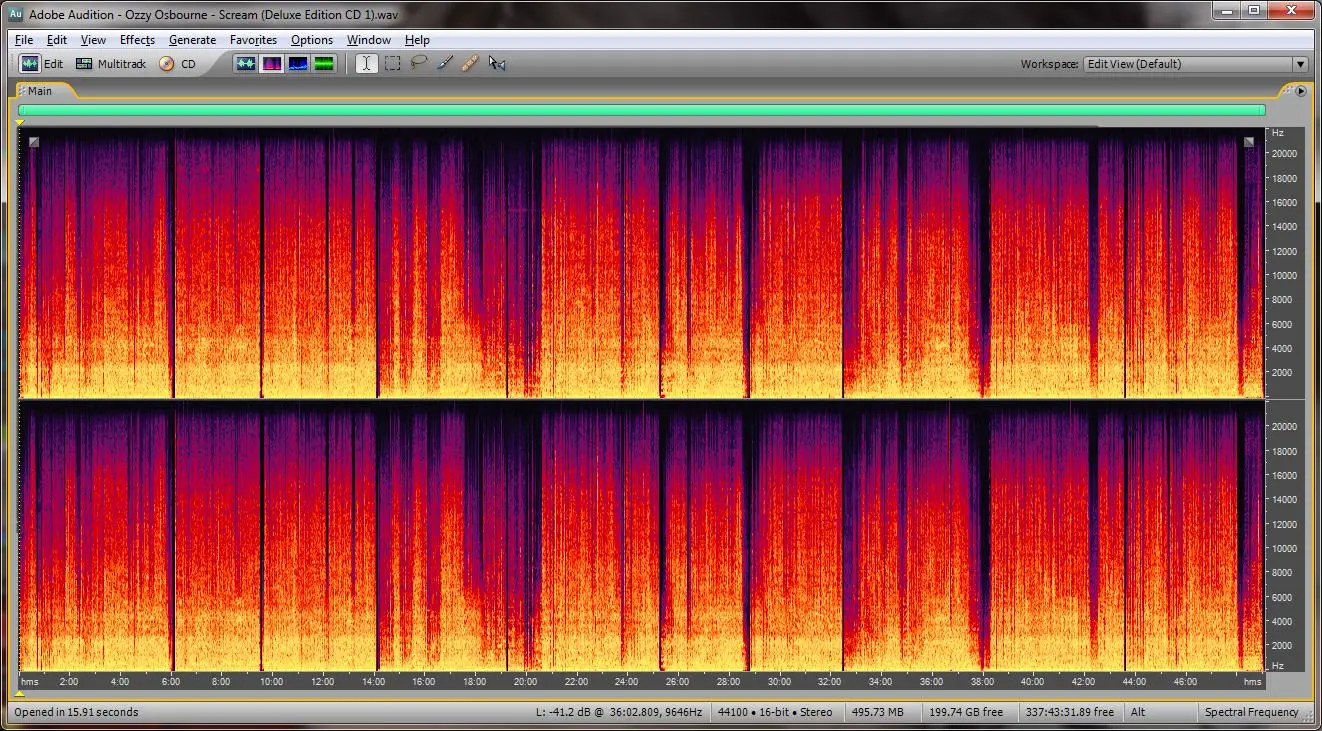Open the File menu

pyautogui.click(x=24, y=40)
